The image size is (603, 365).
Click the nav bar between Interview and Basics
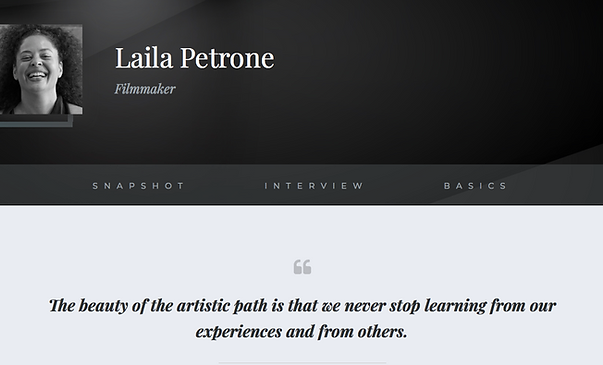tap(403, 186)
